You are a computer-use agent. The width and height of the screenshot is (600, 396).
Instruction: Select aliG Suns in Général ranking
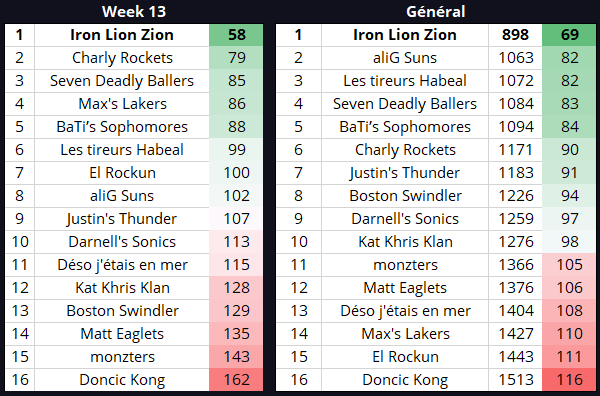pyautogui.click(x=405, y=58)
